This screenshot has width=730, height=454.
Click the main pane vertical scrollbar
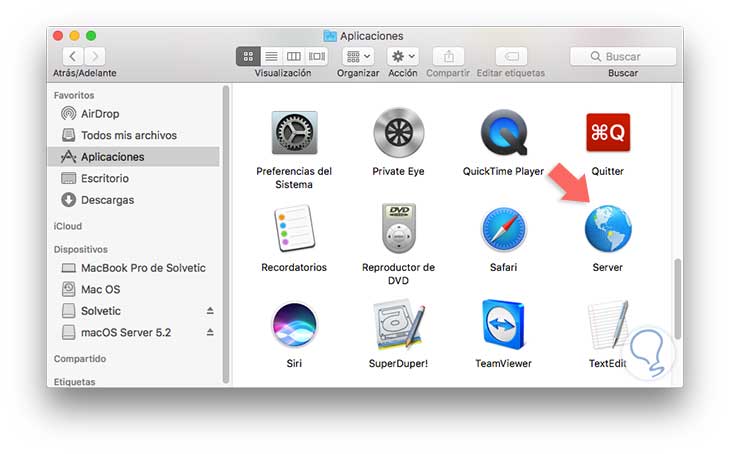(x=677, y=298)
